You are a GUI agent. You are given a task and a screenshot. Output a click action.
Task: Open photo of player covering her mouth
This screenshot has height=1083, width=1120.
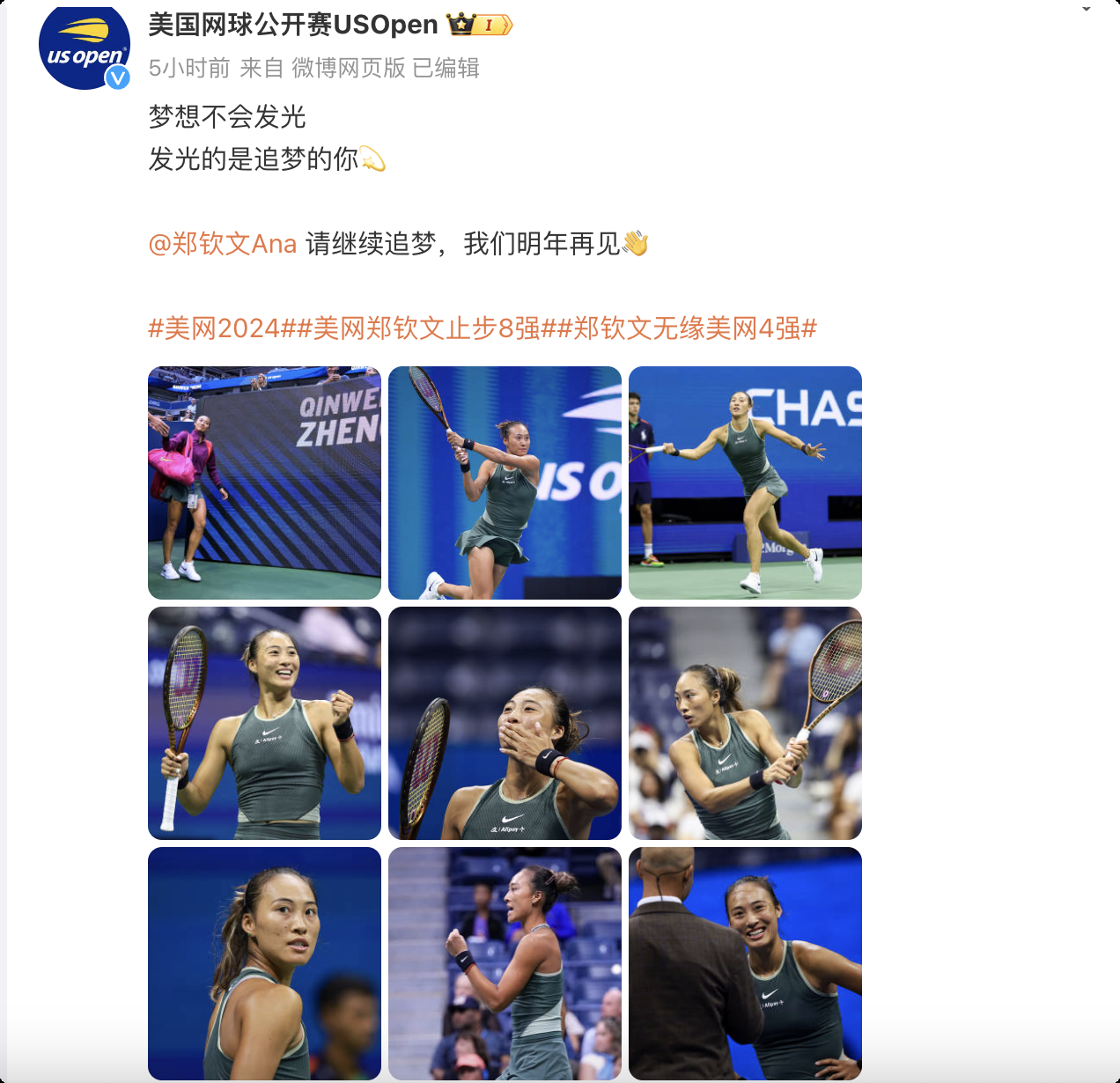click(505, 723)
